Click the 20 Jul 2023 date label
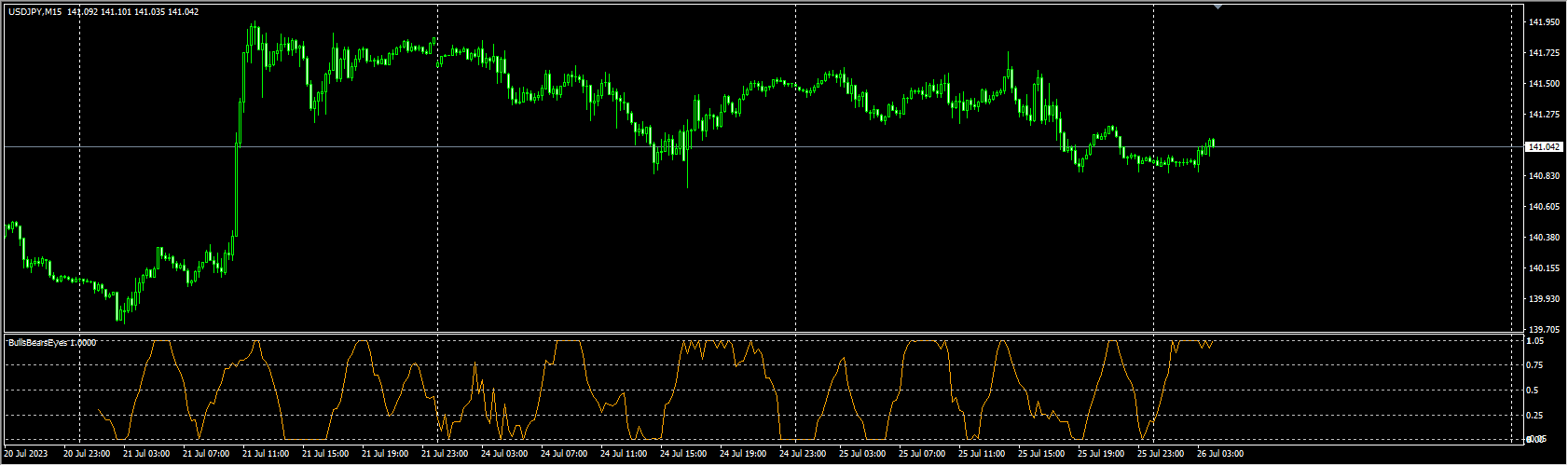 tap(26, 454)
